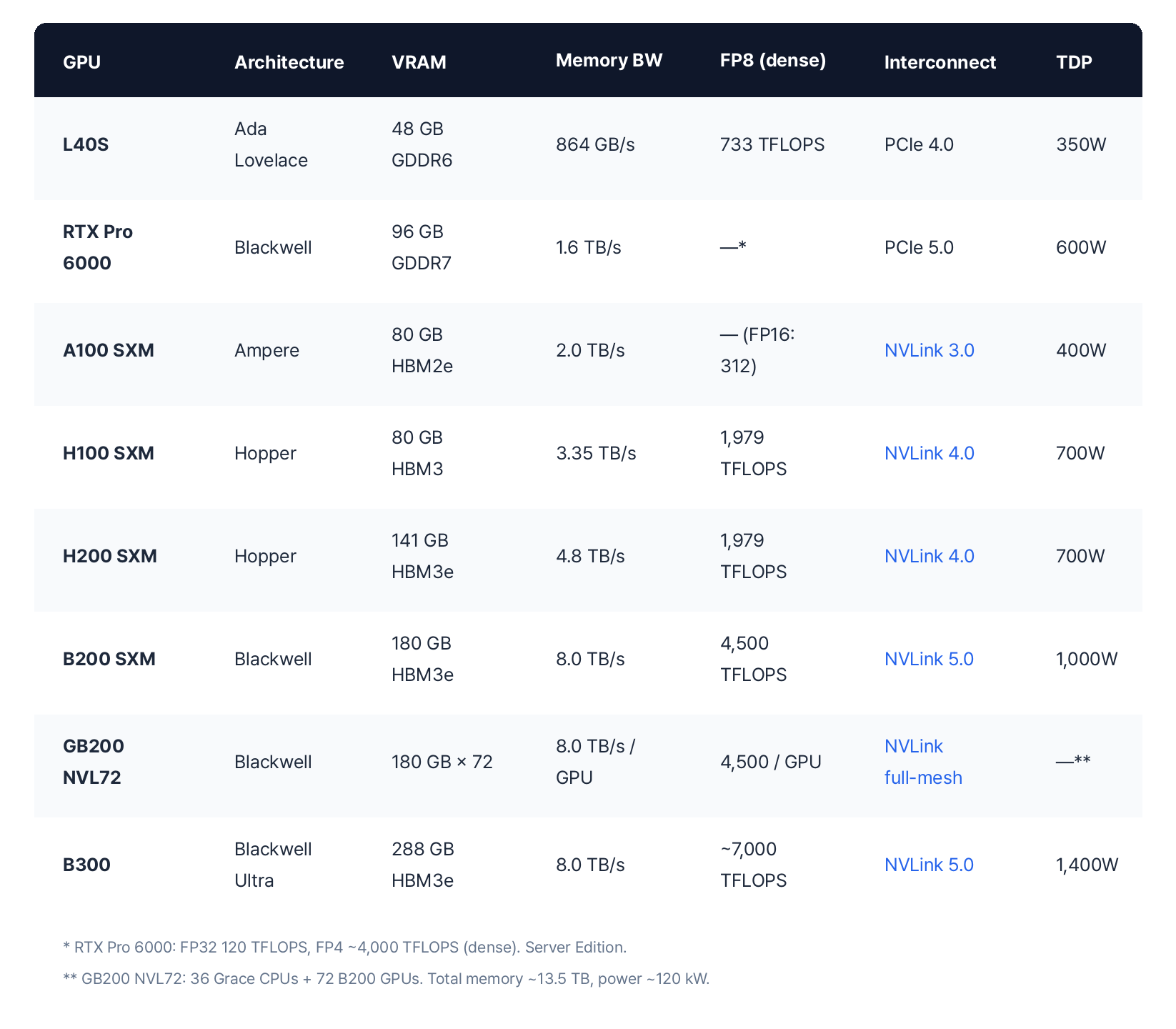Image resolution: width=1176 pixels, height=1029 pixels.
Task: Click NVLink 5.0 link in the B300 row
Action: coord(929,865)
